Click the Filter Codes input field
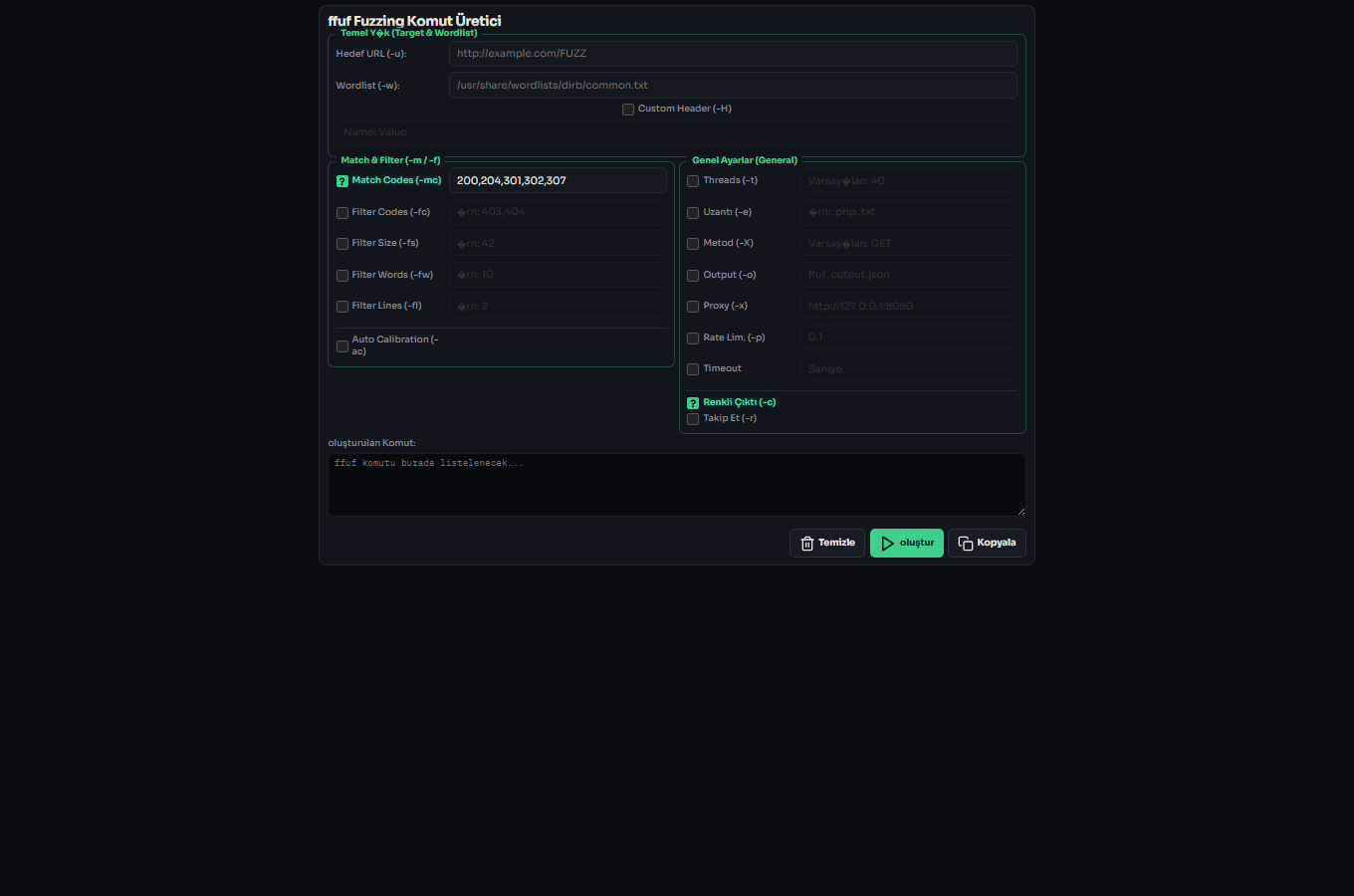This screenshot has height=896, width=1354. (558, 212)
